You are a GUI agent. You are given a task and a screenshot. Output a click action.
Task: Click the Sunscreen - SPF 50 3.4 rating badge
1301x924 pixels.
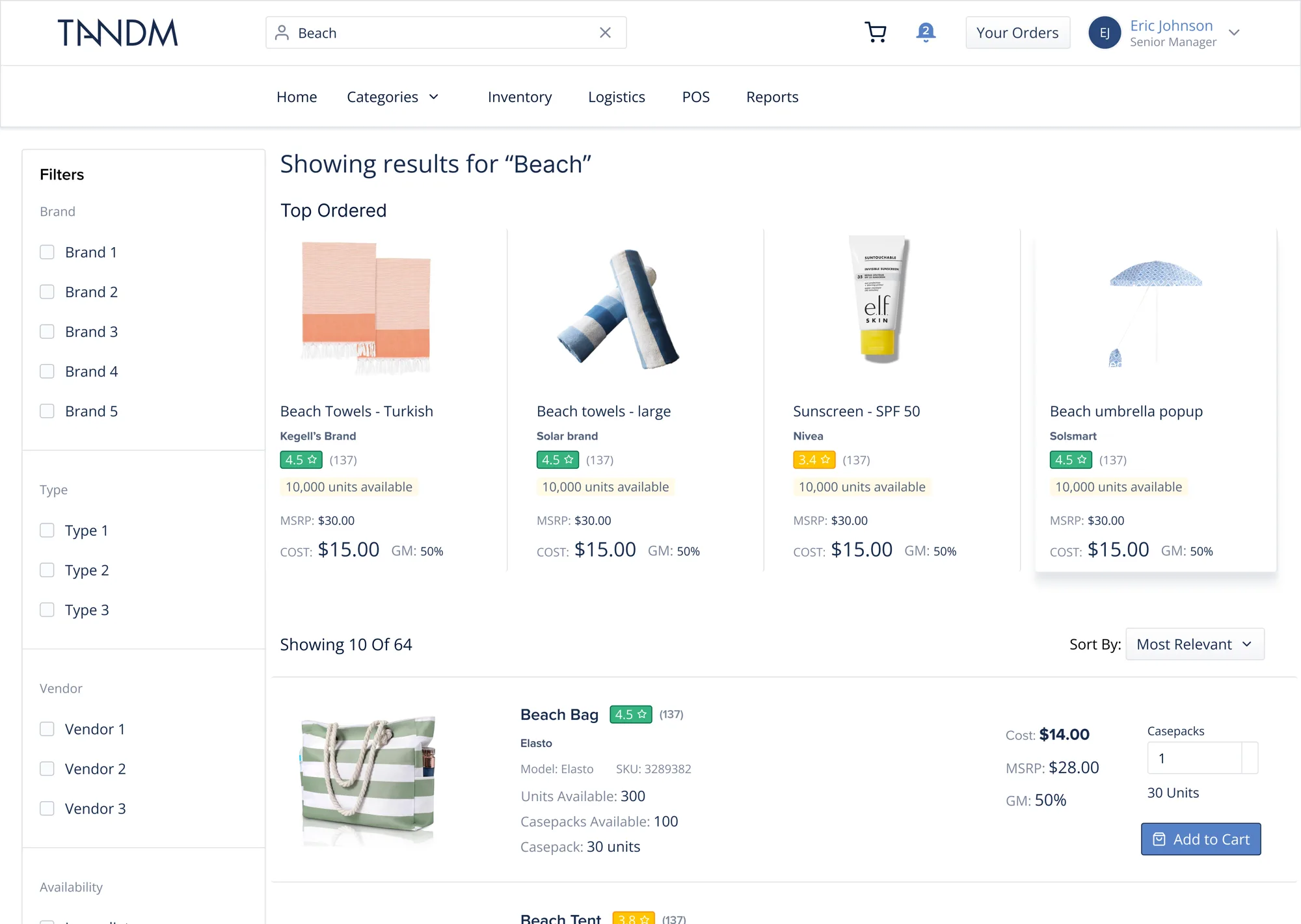(x=814, y=460)
